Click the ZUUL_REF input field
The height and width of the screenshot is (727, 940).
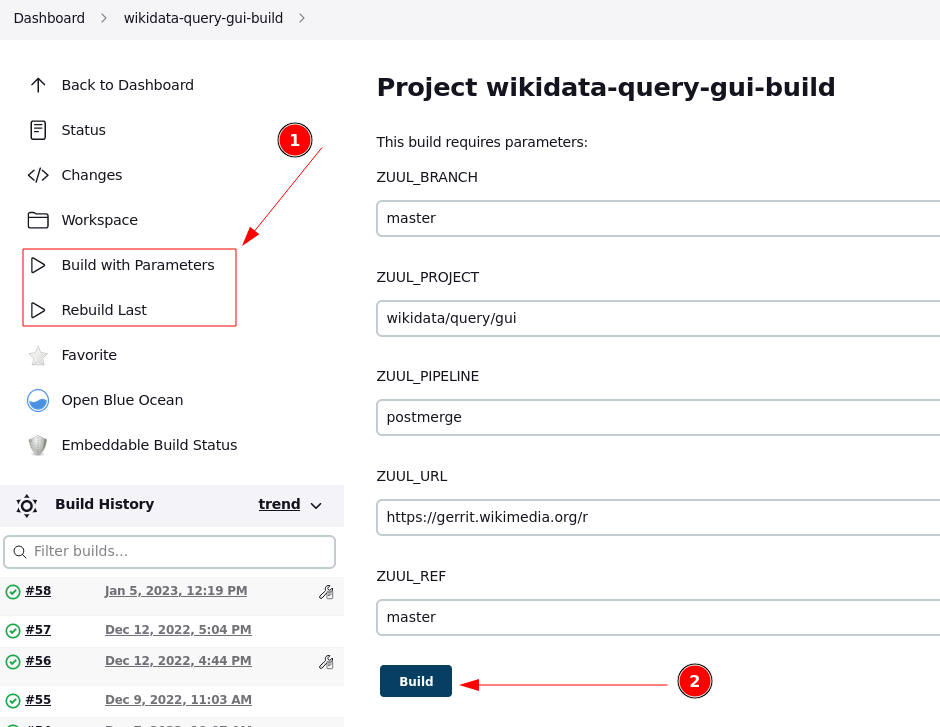pos(658,617)
